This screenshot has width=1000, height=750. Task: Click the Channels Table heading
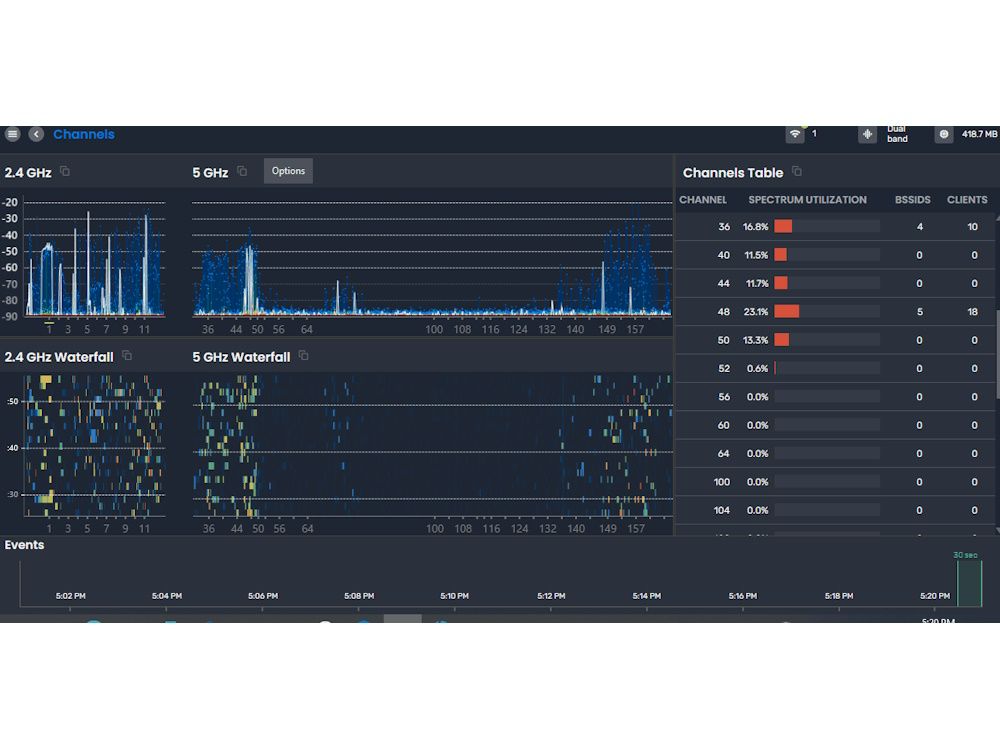coord(733,173)
